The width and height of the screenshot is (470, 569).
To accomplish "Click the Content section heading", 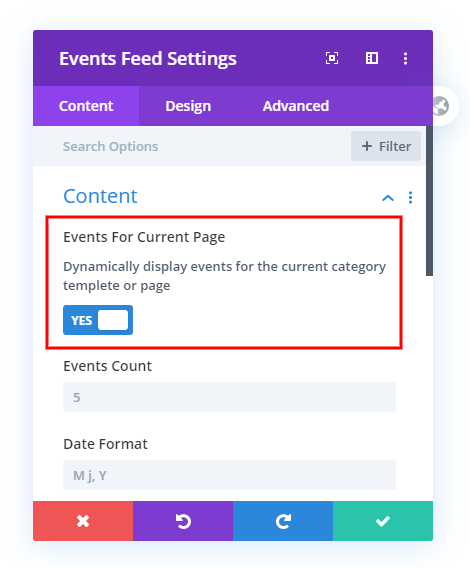I will (x=100, y=196).
